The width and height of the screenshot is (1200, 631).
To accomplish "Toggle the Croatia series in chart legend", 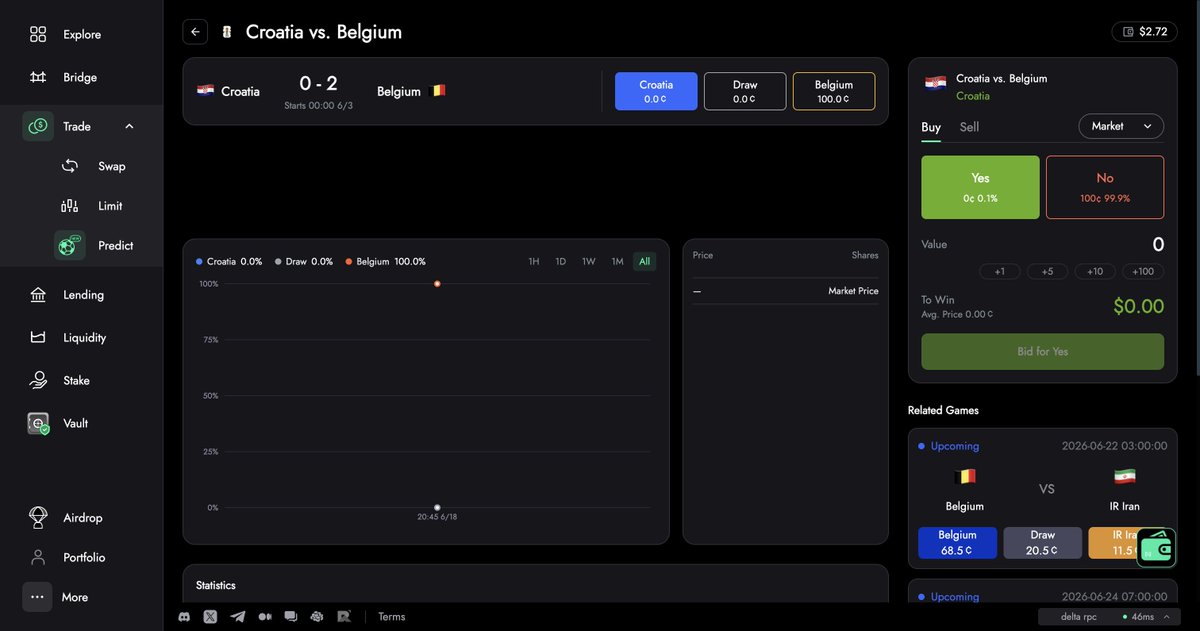I will (x=229, y=262).
